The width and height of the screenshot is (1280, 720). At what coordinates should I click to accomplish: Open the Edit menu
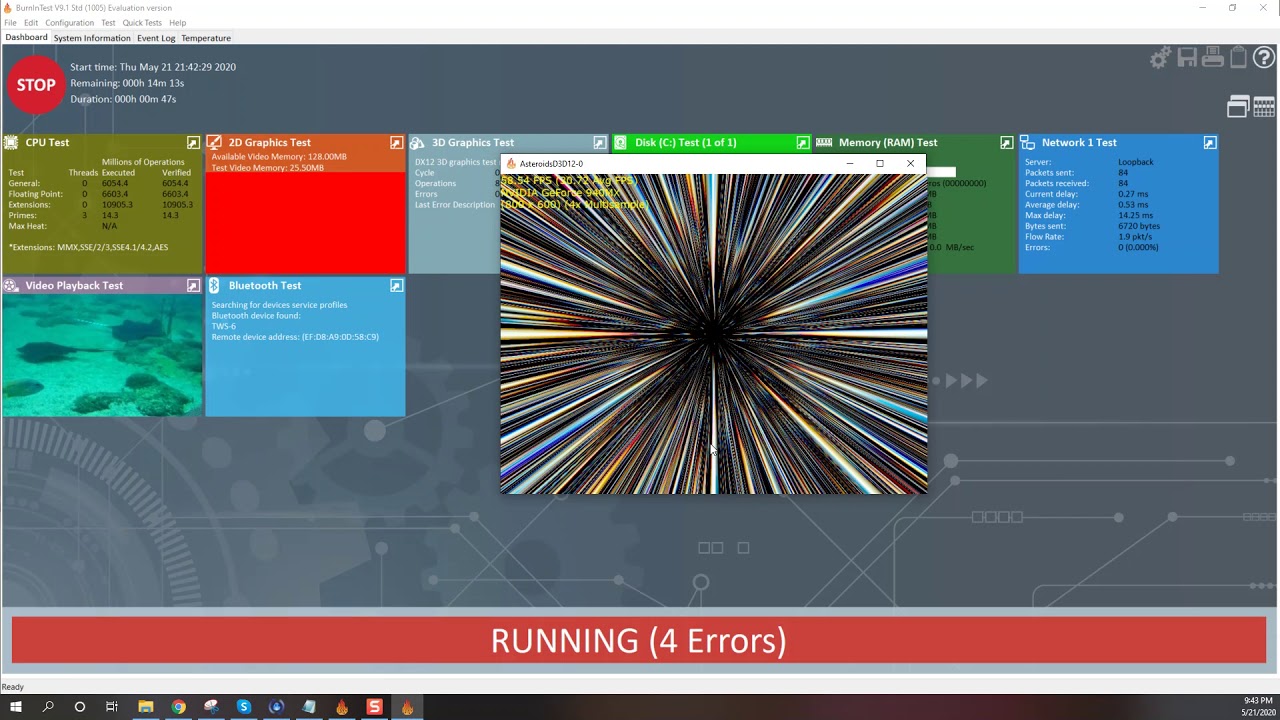pyautogui.click(x=31, y=22)
